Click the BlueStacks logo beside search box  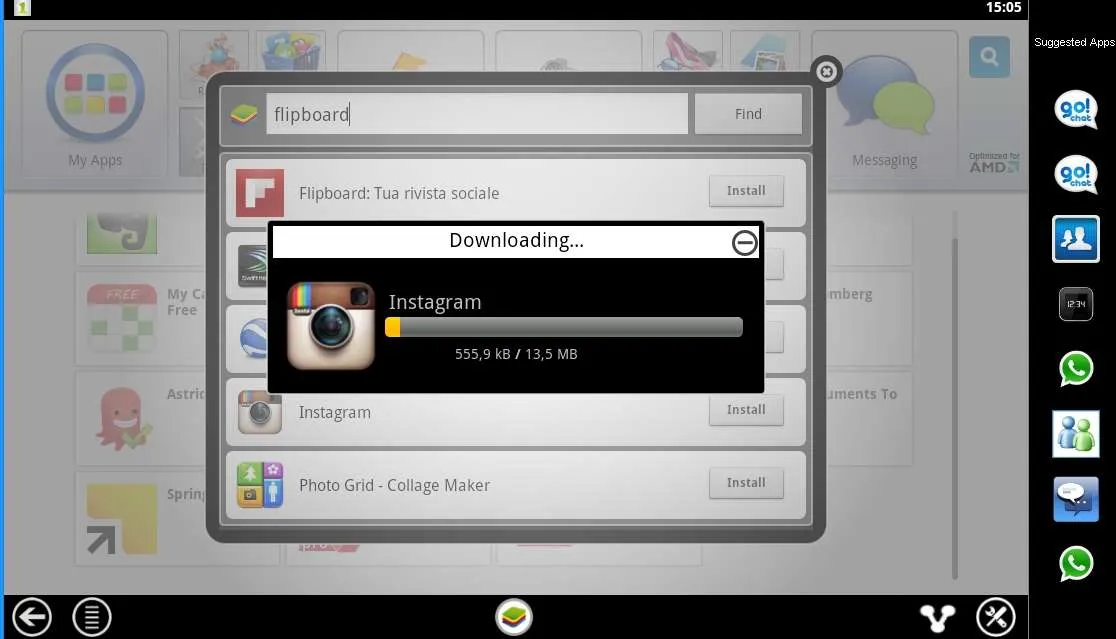click(243, 114)
